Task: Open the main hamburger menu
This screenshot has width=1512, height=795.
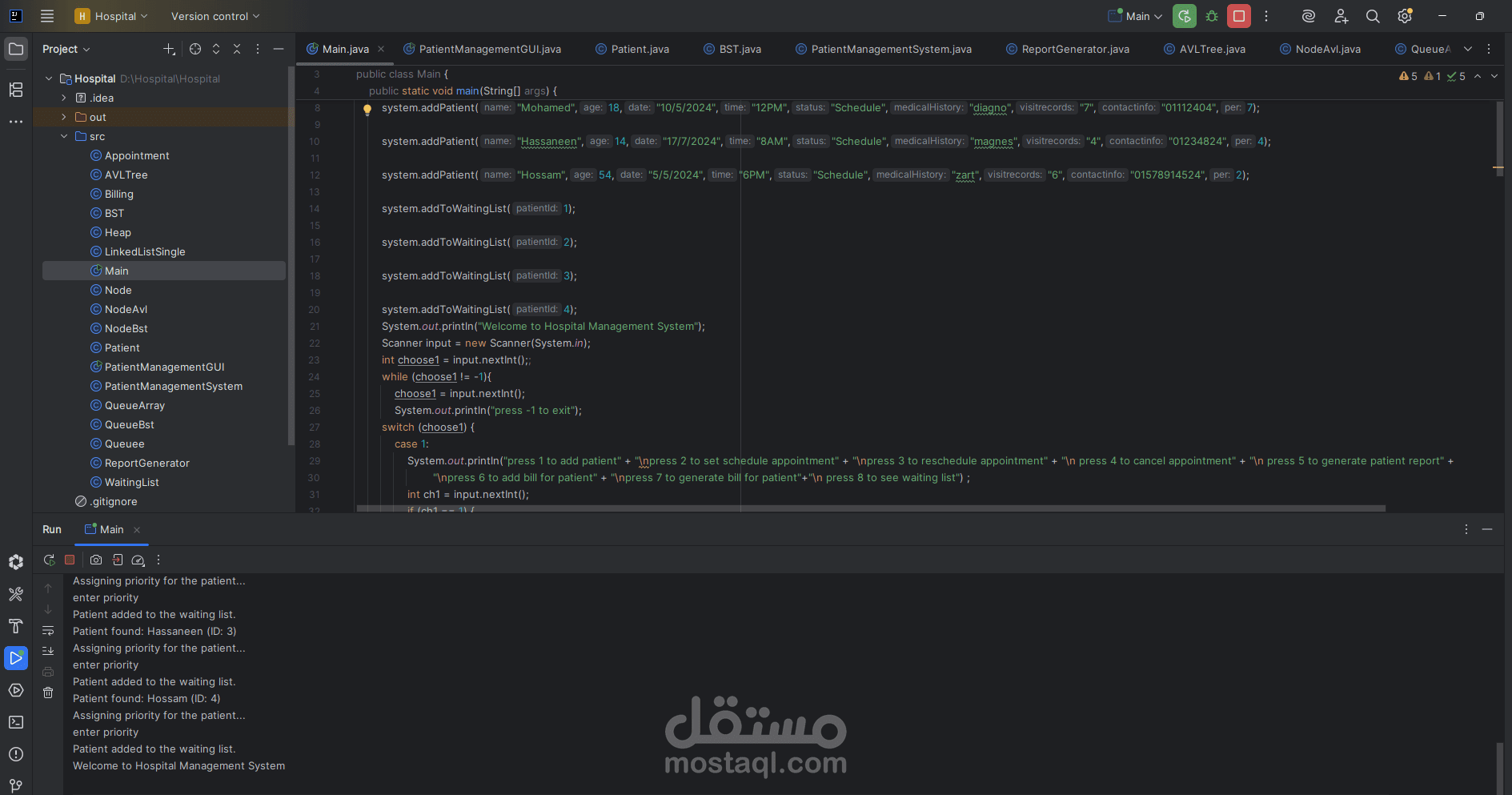Action: 47,16
